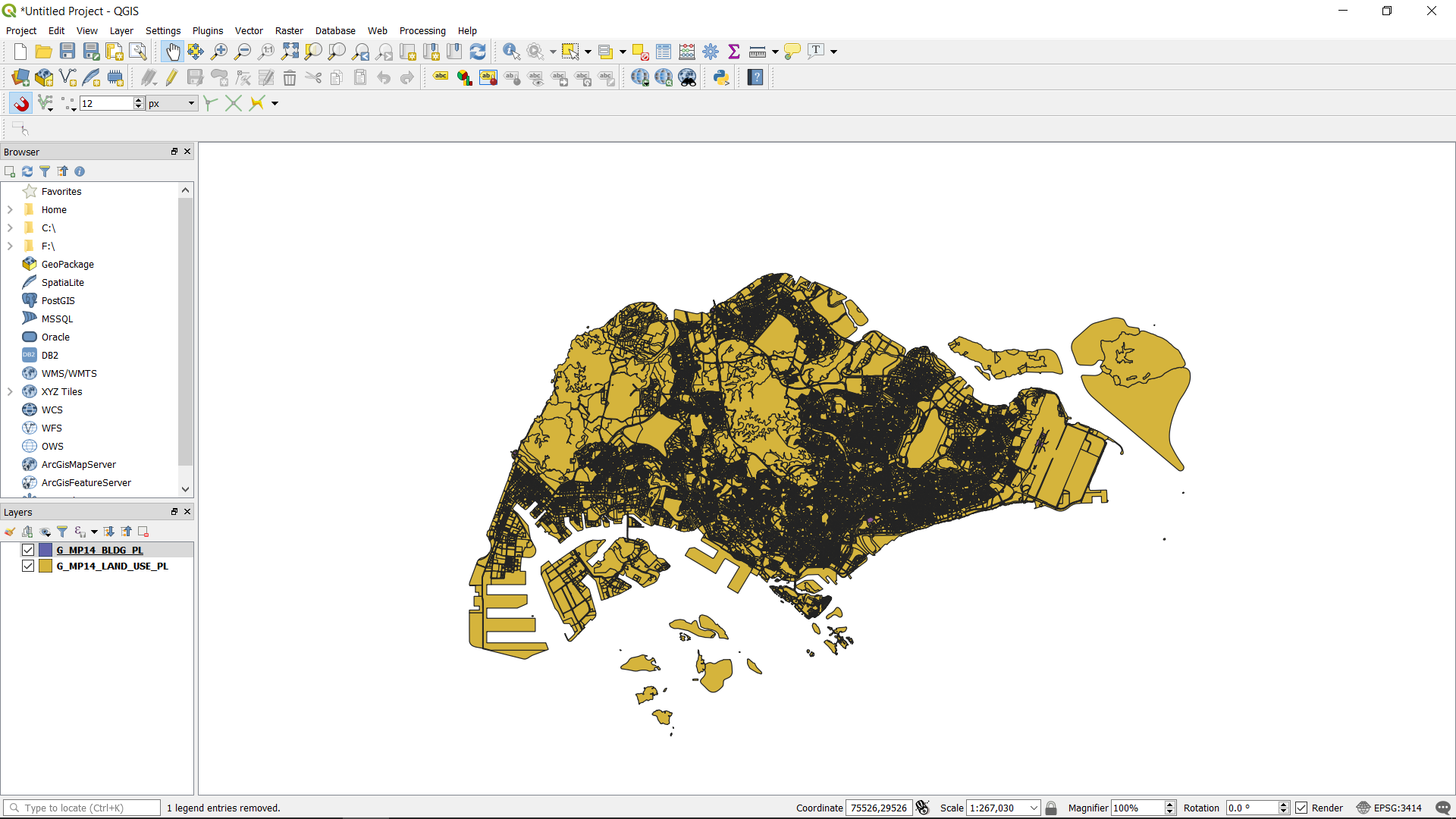Select the Pan Map hand tool
Screen dimensions: 1456x819
coord(172,52)
